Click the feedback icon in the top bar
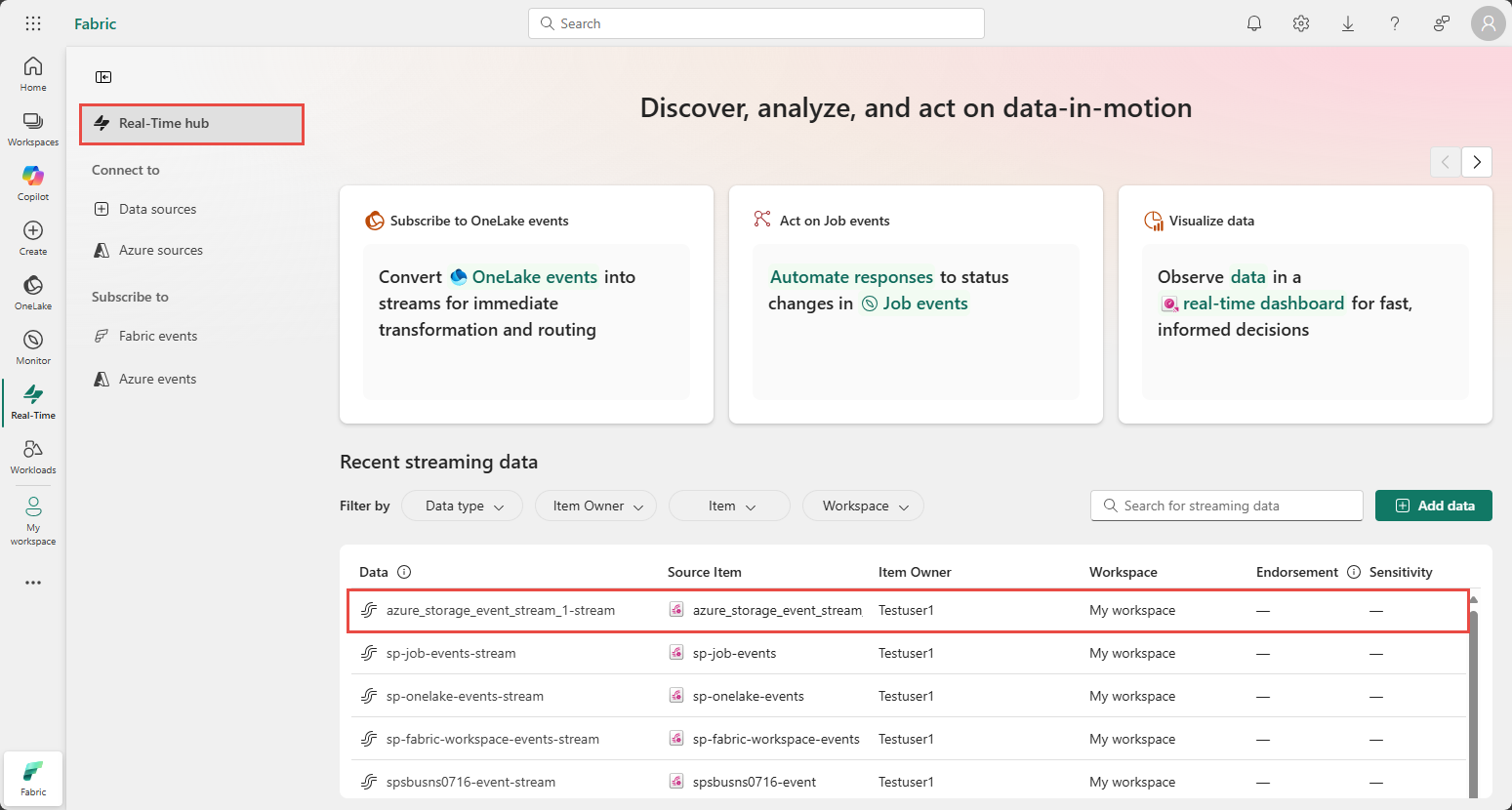Screen dimensions: 1512x810 click(x=1442, y=23)
